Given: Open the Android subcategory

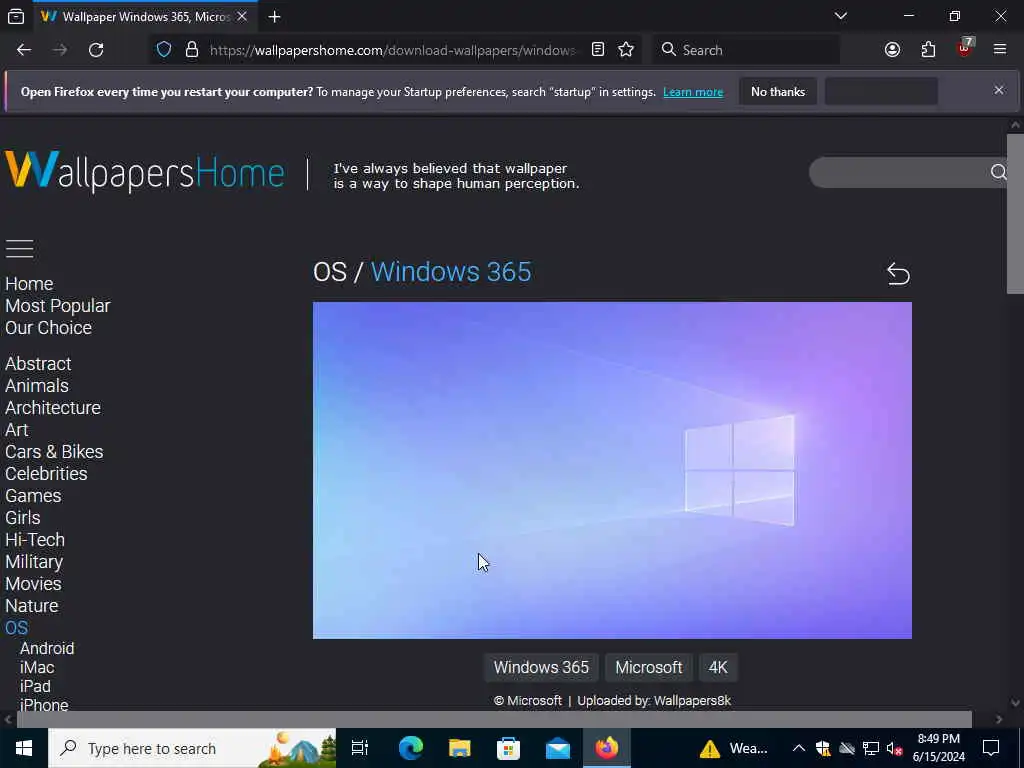Looking at the screenshot, I should (x=47, y=648).
